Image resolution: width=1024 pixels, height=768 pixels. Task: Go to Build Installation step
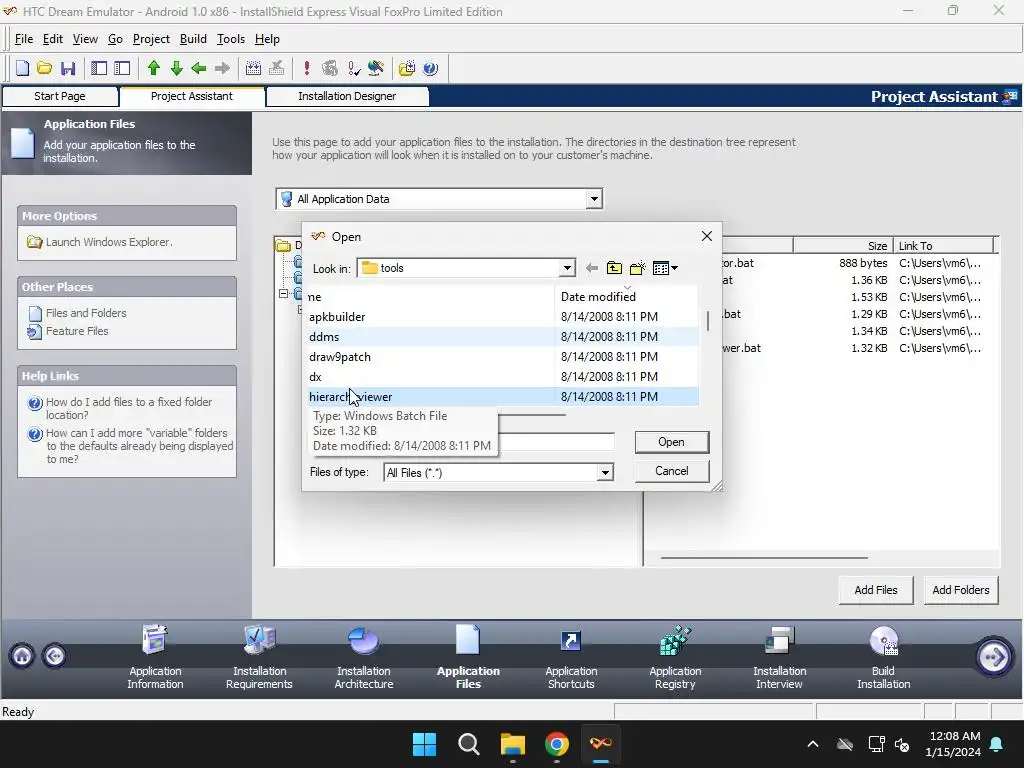(x=884, y=657)
